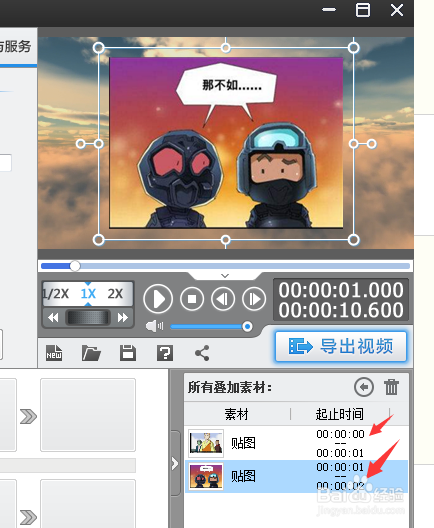Click the 导出视频 export button

point(341,346)
